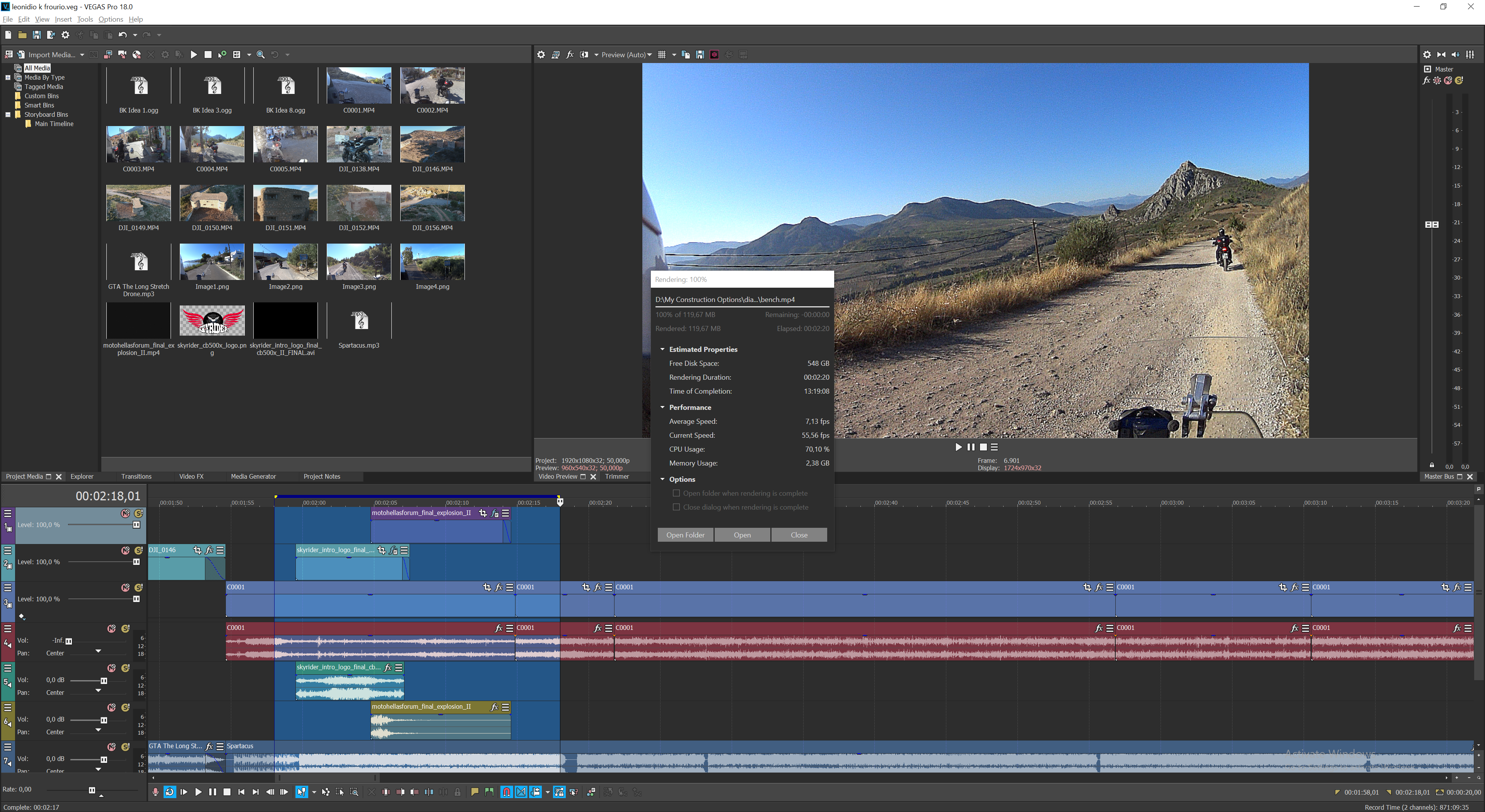Collapse the Estimated Properties section
The height and width of the screenshot is (812, 1485).
tap(662, 349)
